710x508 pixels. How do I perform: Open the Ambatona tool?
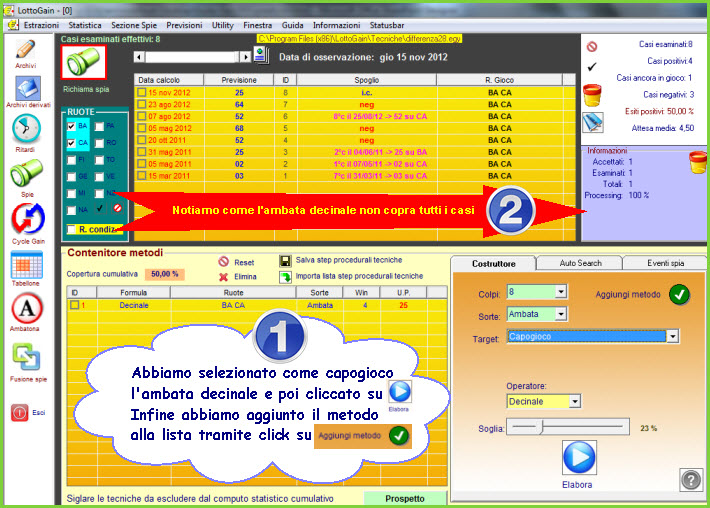coord(27,308)
